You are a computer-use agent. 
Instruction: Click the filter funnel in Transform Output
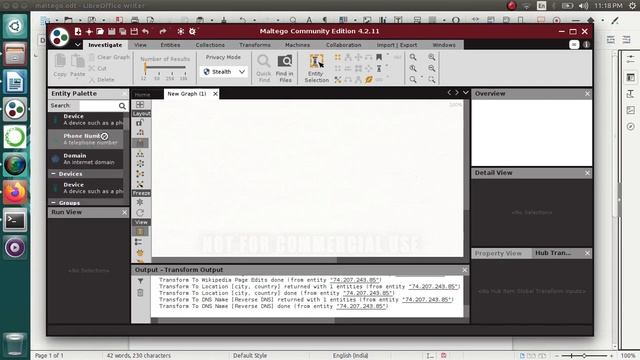click(140, 281)
